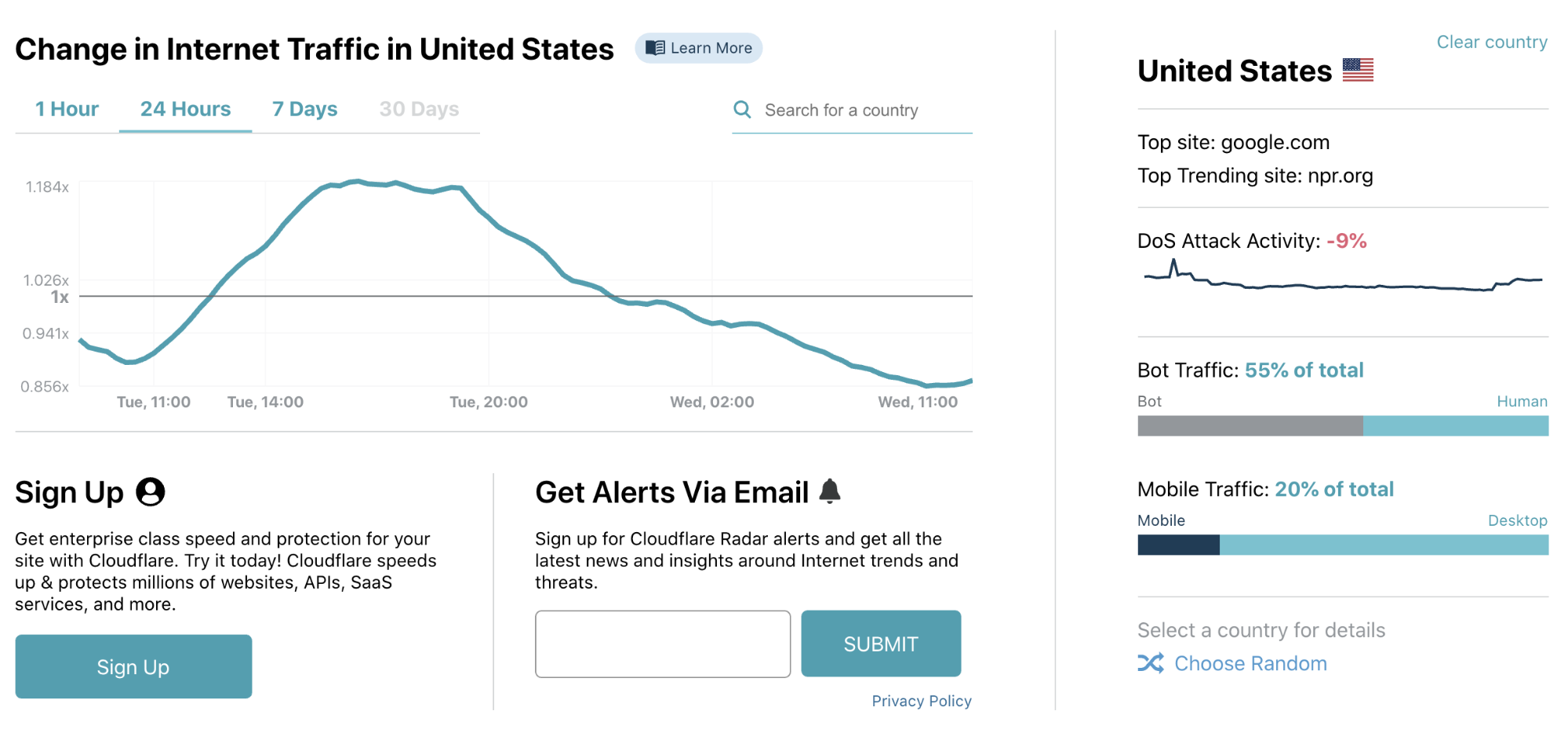Select the 30 Days tab
This screenshot has height=733, width=1568.
pyautogui.click(x=419, y=109)
